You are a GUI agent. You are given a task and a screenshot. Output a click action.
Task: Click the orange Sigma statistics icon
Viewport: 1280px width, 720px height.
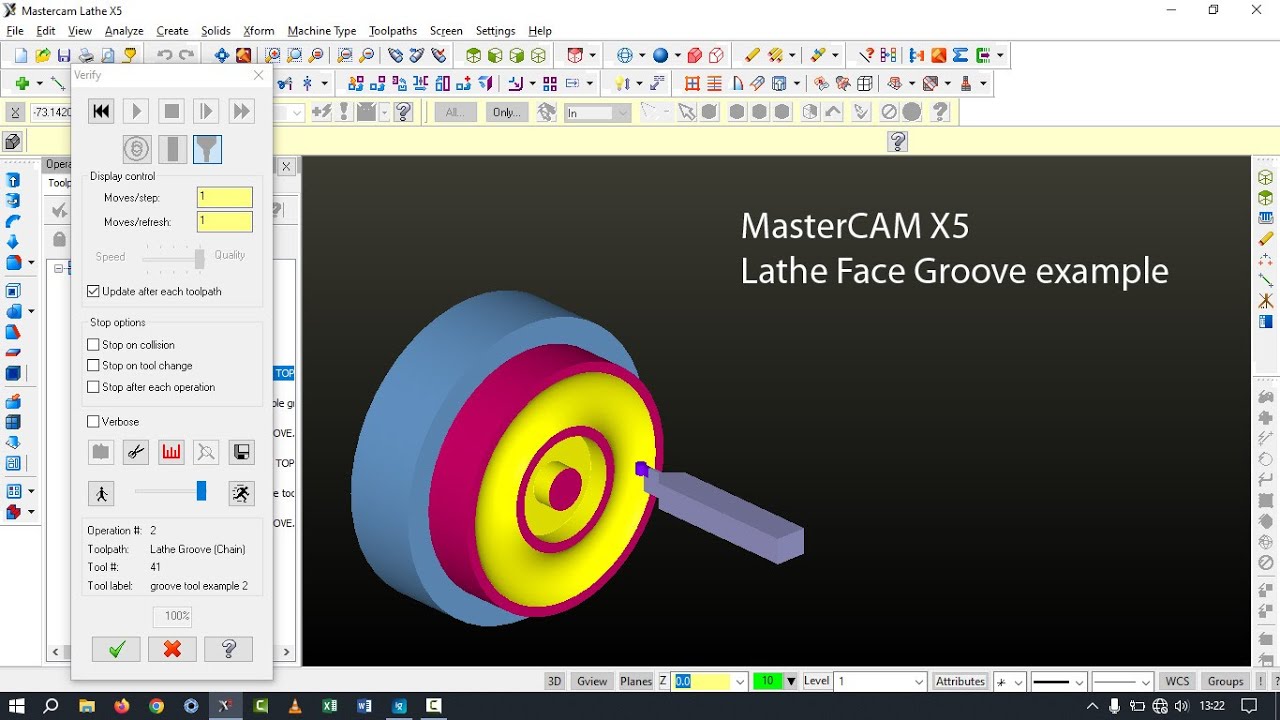(x=960, y=56)
